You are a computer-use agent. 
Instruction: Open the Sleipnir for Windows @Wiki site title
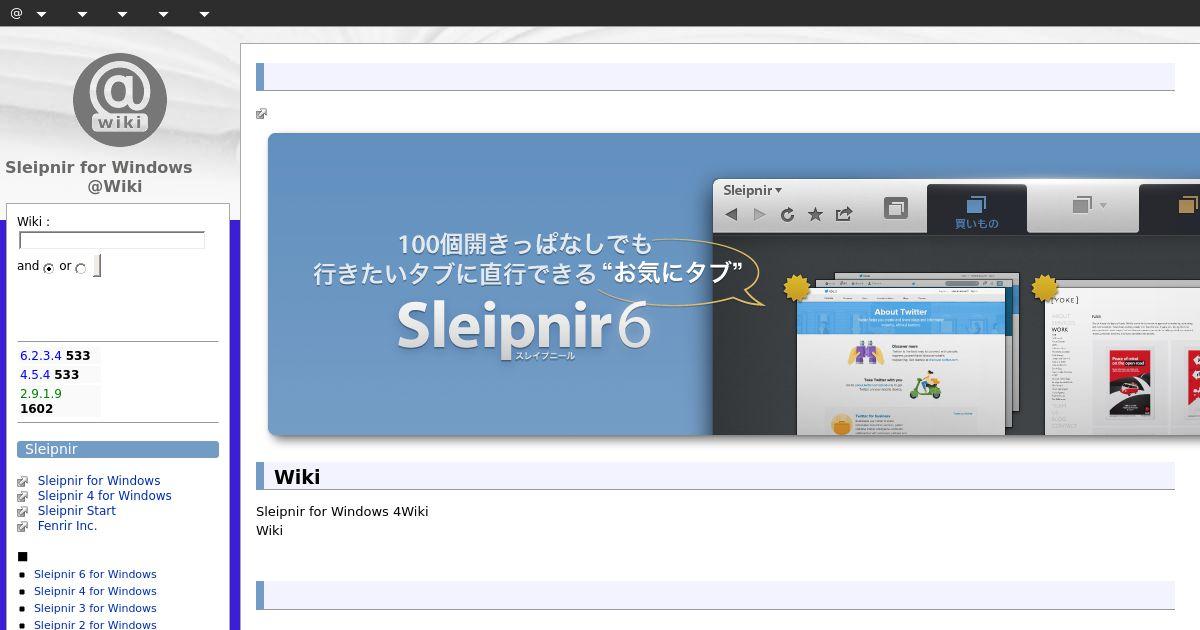tap(99, 176)
